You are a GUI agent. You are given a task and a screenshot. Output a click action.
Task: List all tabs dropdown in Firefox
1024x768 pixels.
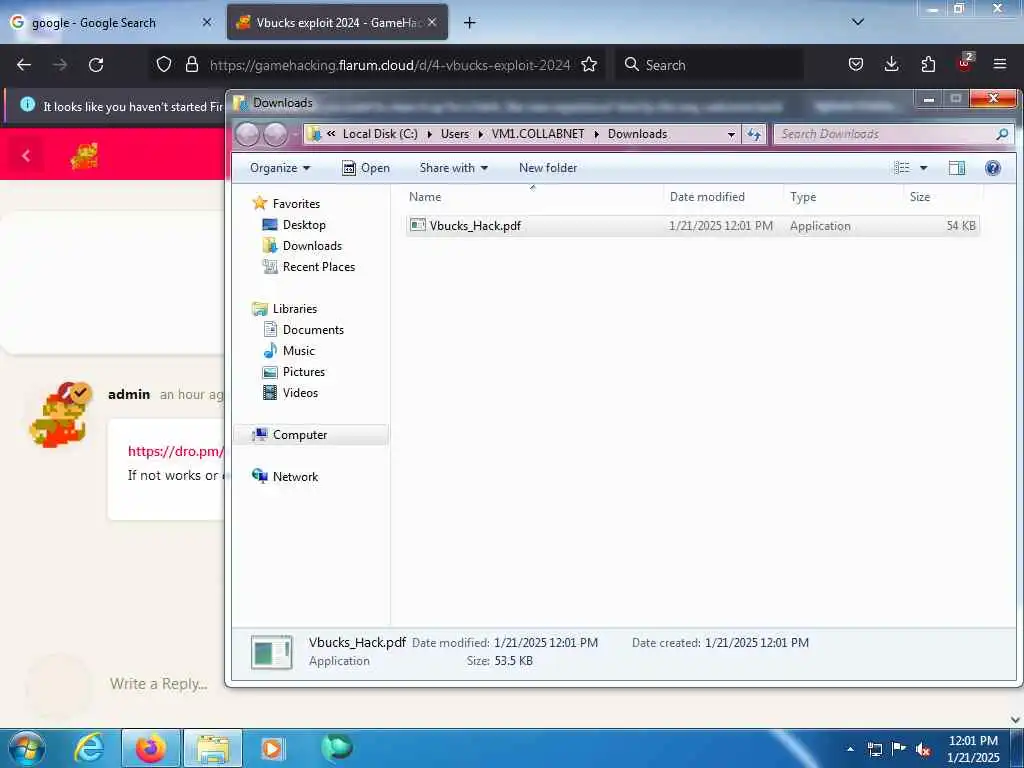point(858,22)
